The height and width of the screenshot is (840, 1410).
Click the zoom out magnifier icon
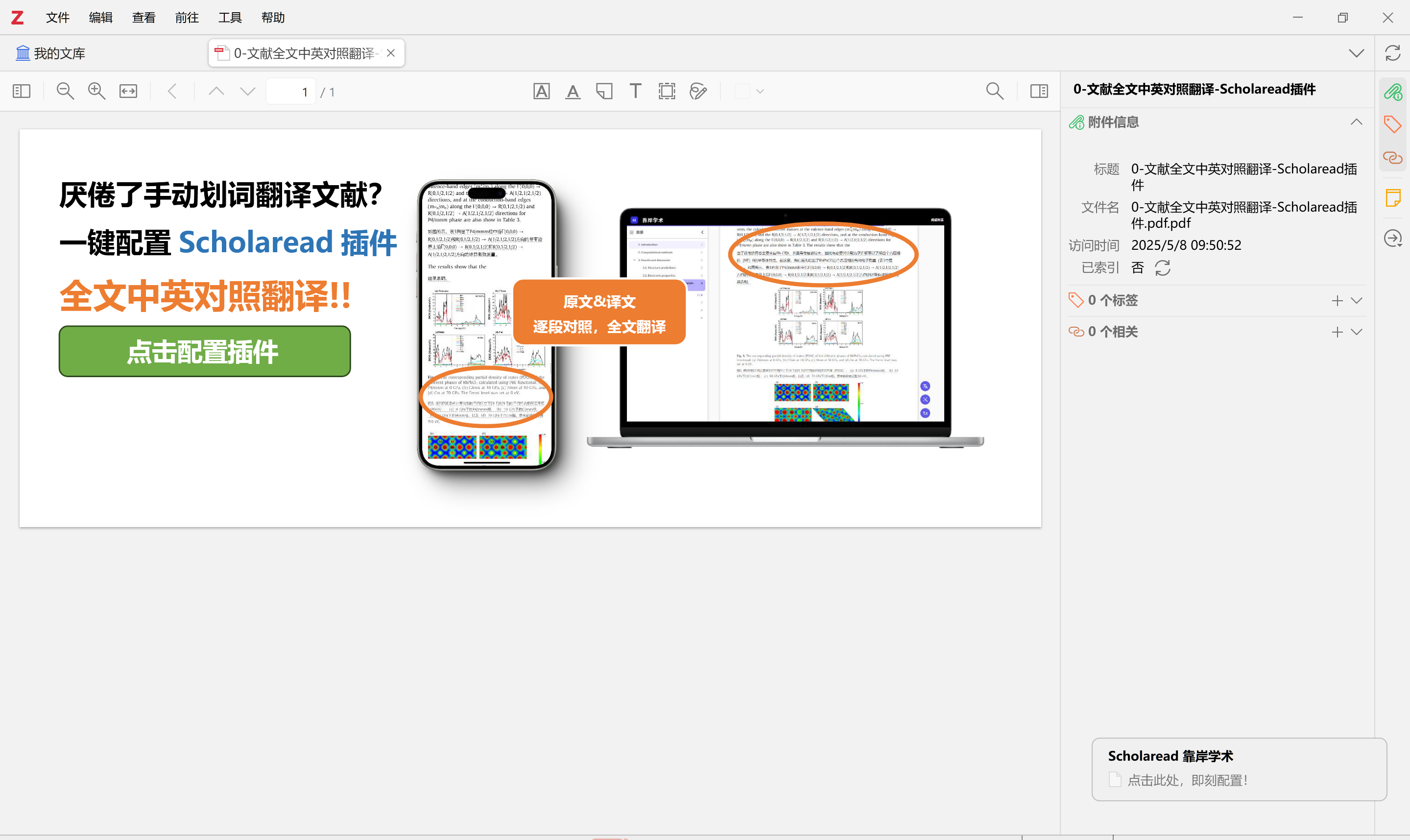(x=65, y=91)
